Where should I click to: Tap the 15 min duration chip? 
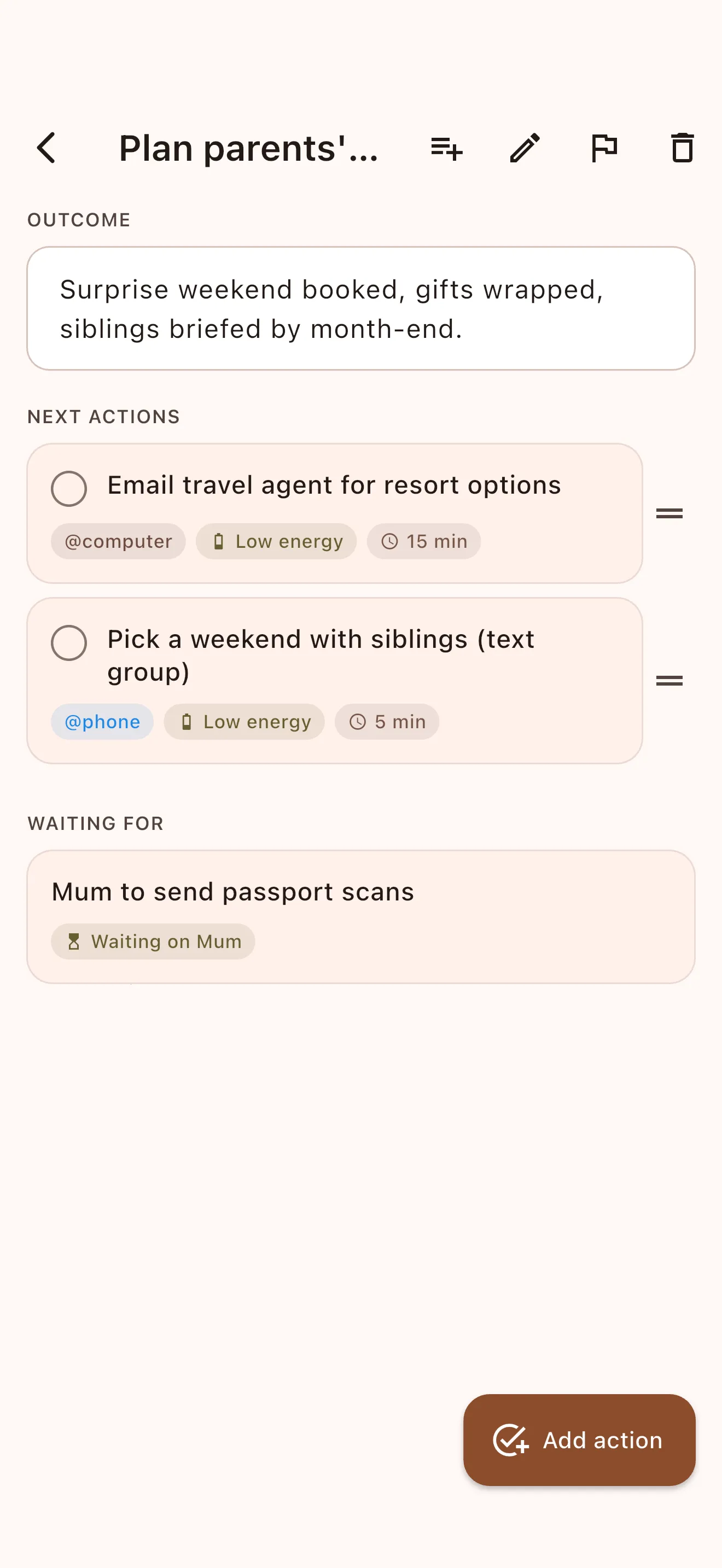pos(424,541)
